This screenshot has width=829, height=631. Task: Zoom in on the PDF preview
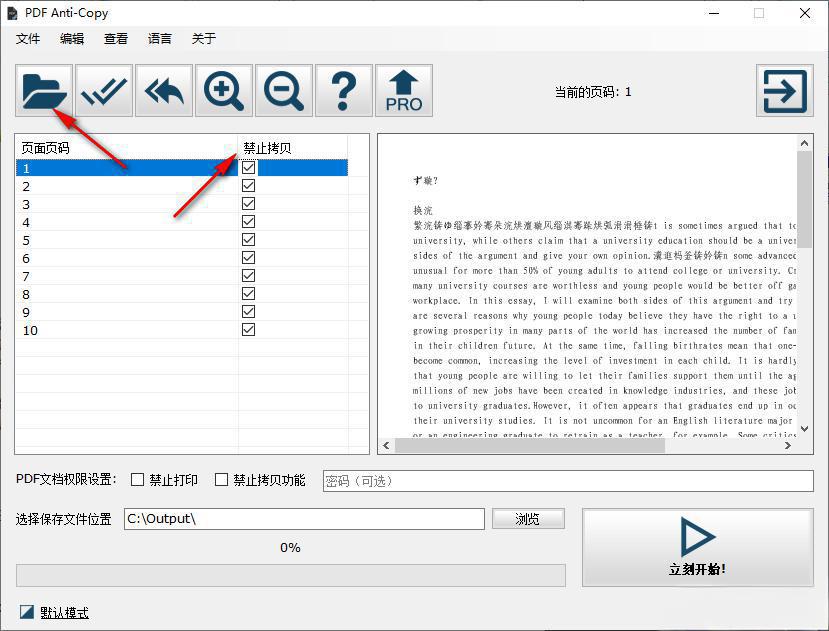pos(223,90)
